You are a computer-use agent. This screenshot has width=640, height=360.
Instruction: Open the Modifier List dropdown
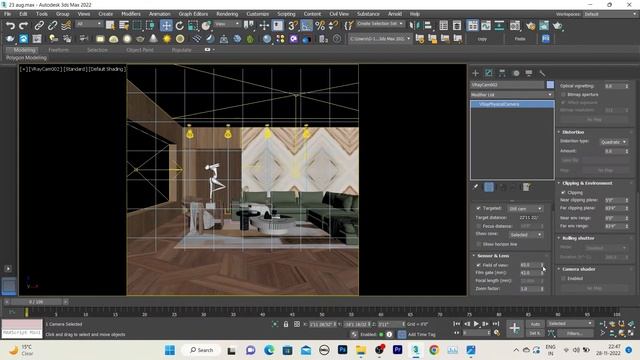(x=512, y=95)
